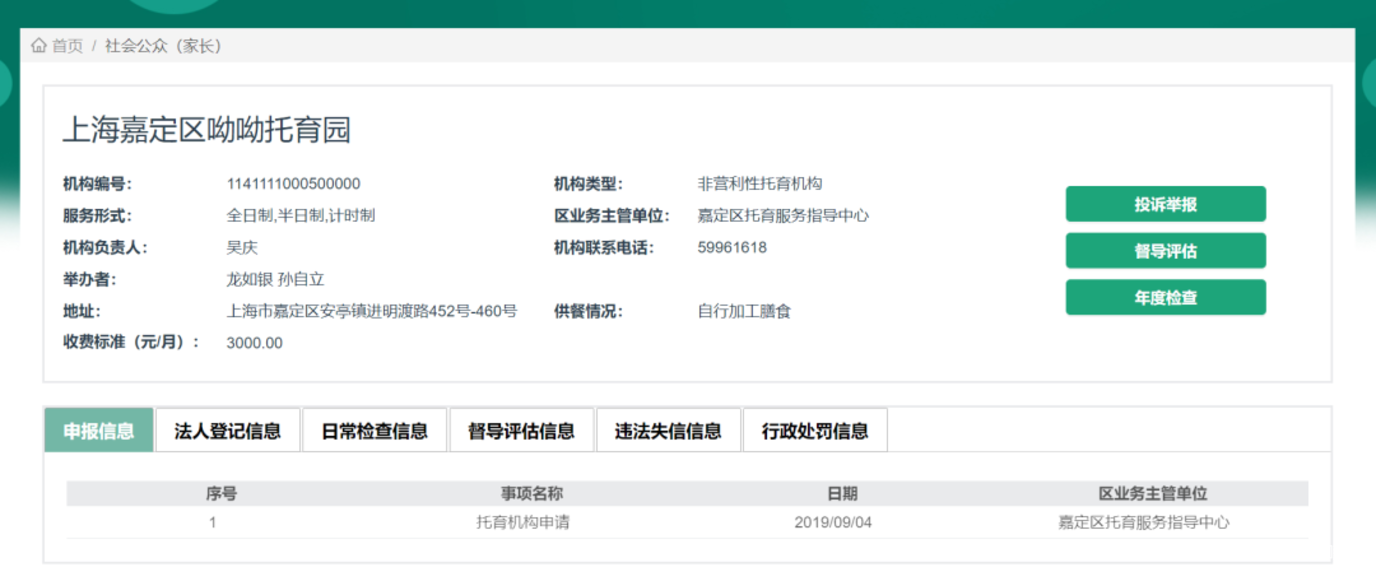This screenshot has width=1376, height=581.
Task: Select table date cell 2019/09/04
Action: (x=833, y=522)
